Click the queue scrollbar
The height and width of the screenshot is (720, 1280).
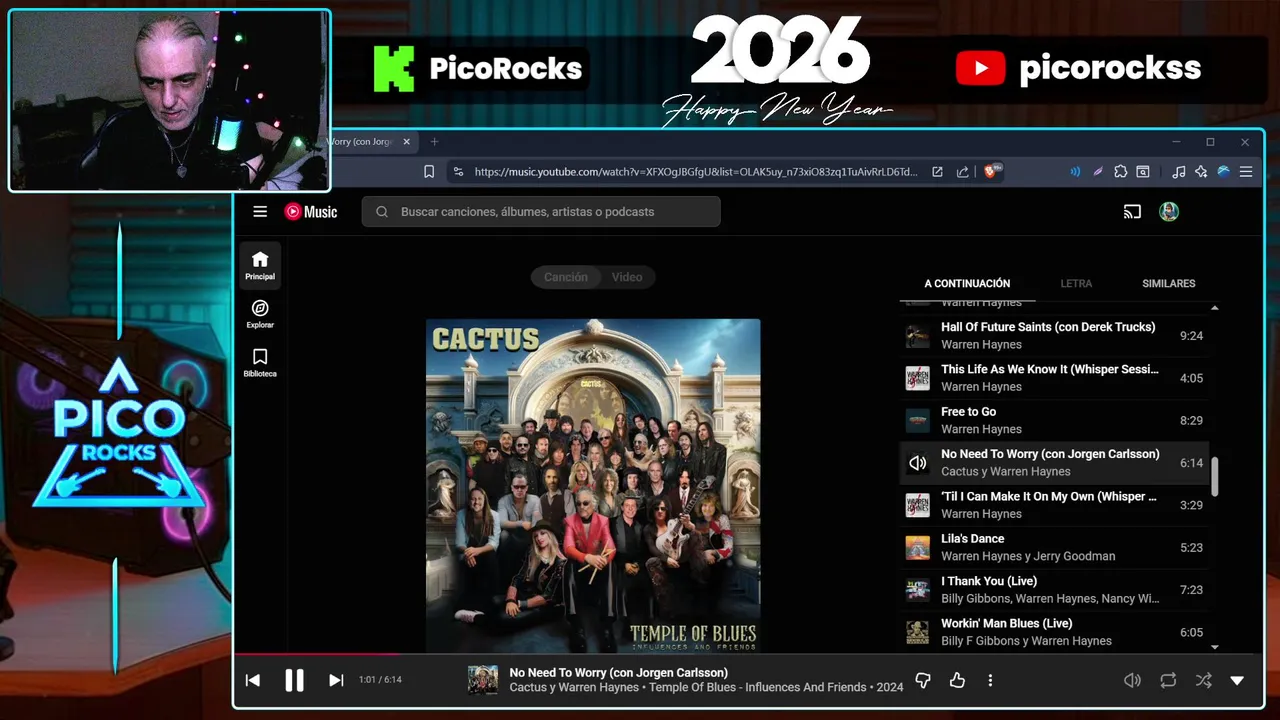point(1214,477)
